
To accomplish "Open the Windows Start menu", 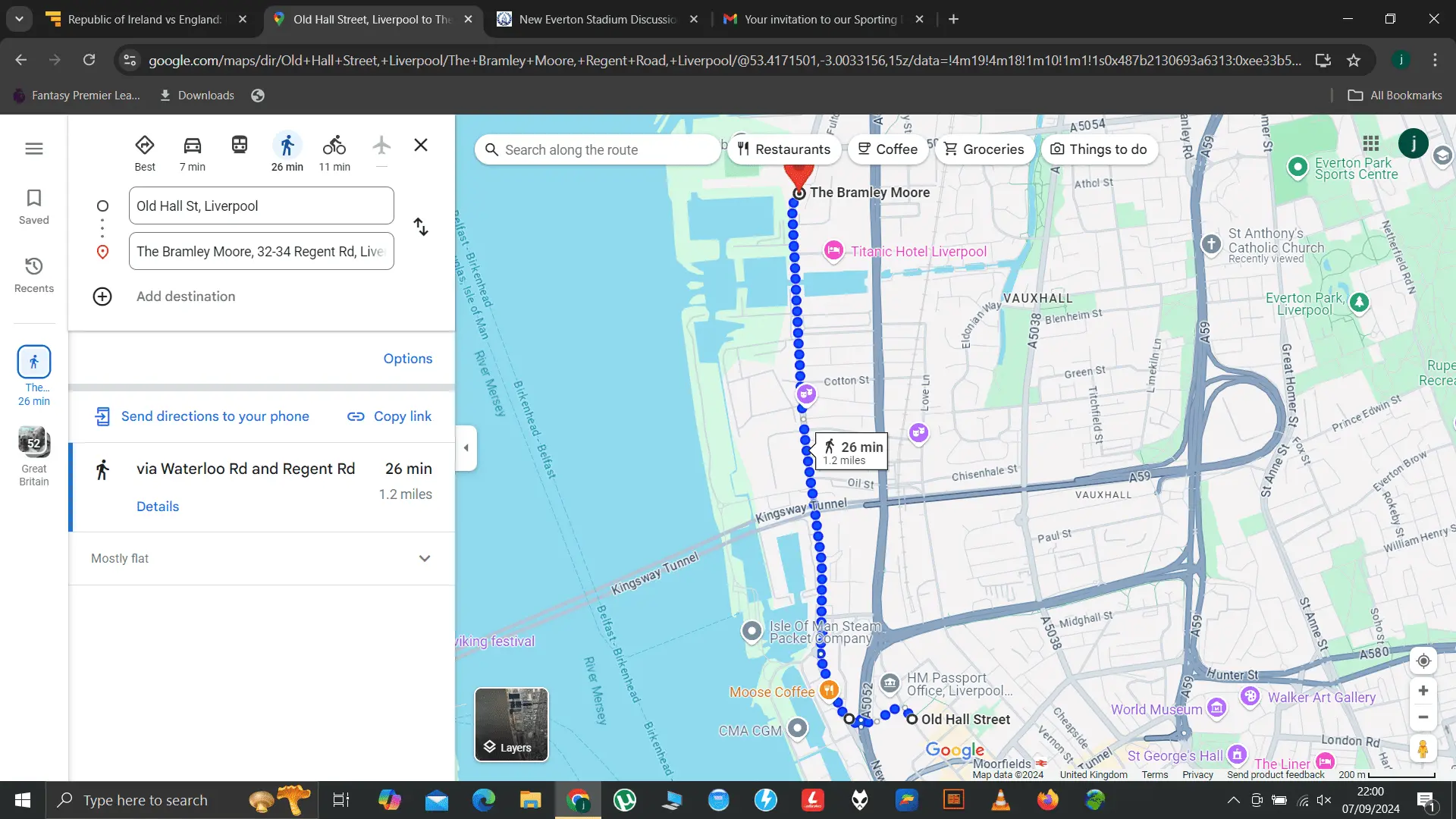I will pos(23,800).
